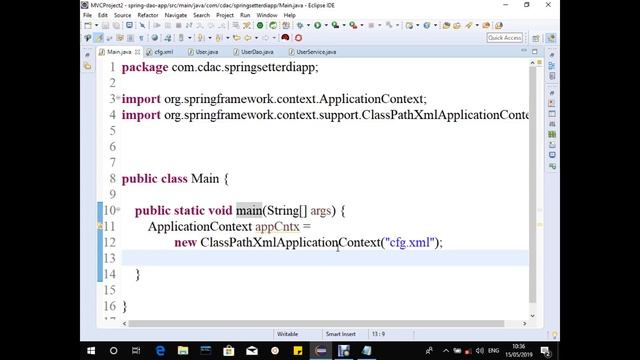Click the Terminate stop icon
The image size is (640, 360).
pyautogui.click(x=178, y=25)
